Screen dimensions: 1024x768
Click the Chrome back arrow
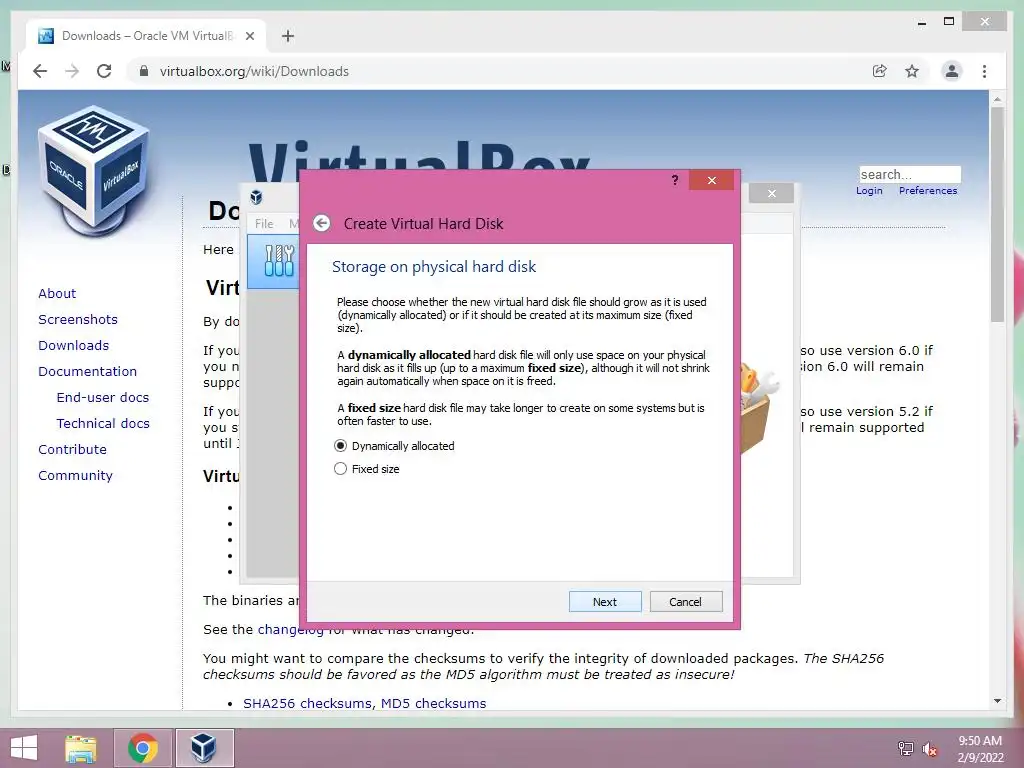coord(40,71)
